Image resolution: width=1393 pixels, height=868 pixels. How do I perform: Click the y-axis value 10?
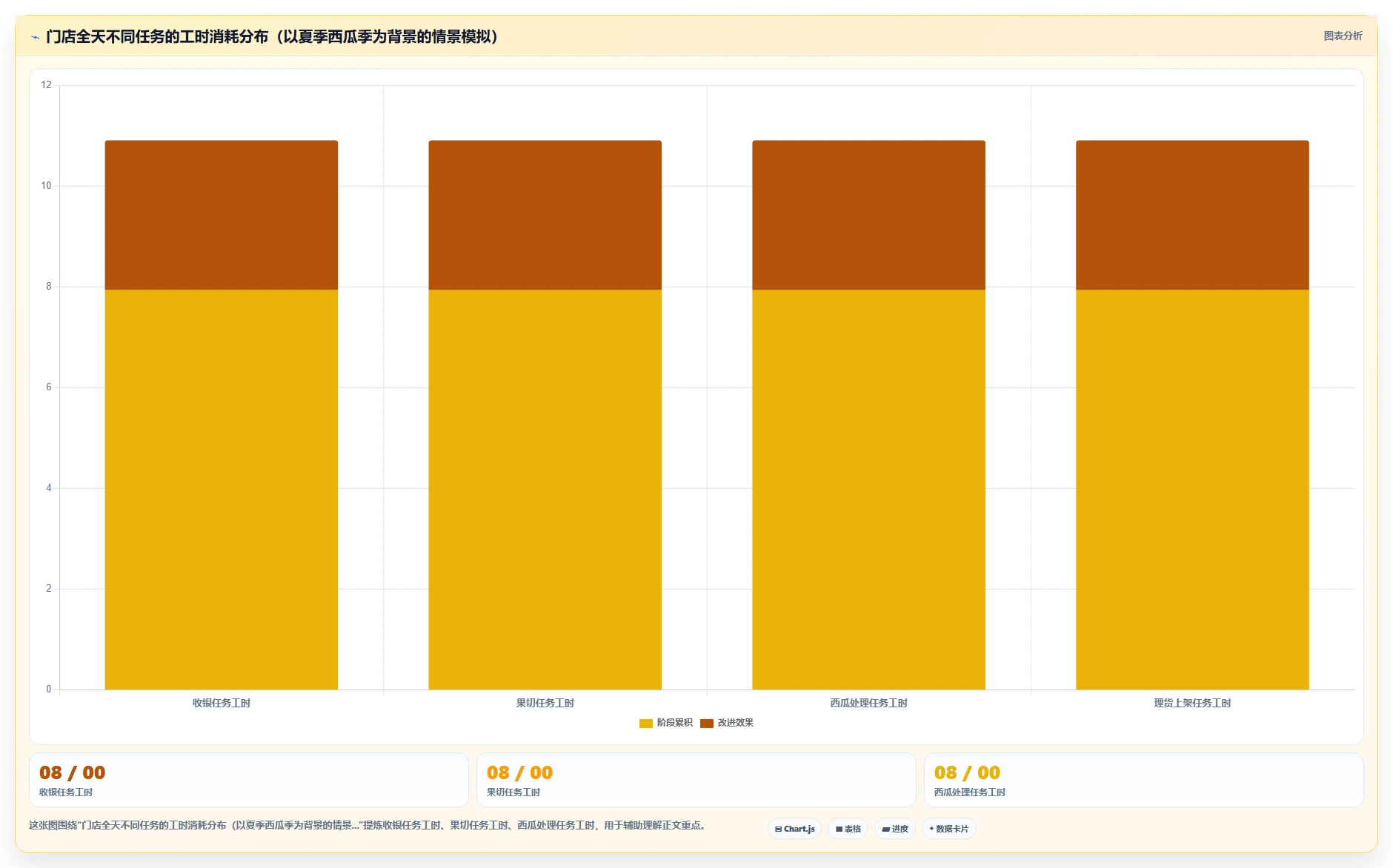pos(47,186)
